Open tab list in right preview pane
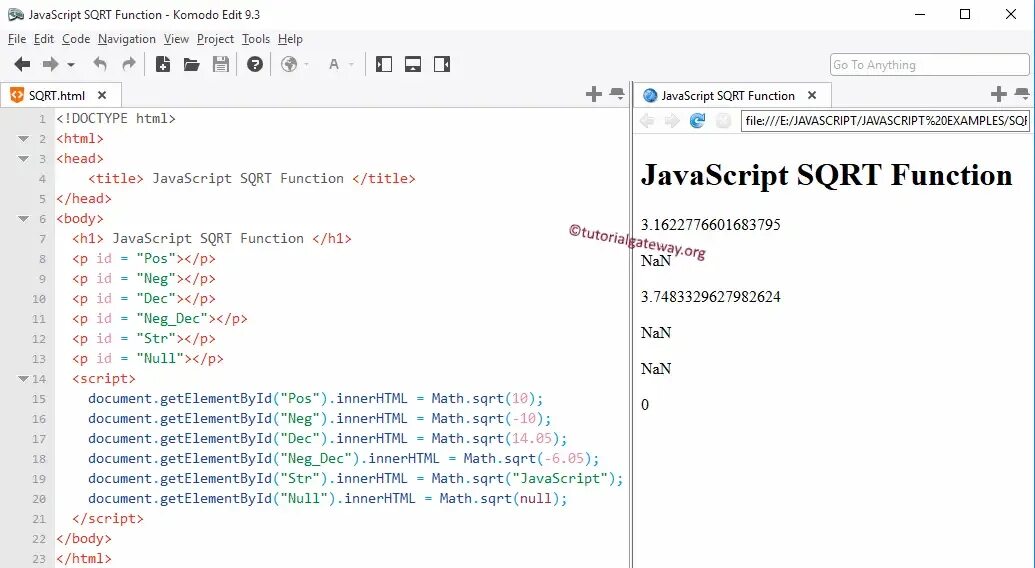Viewport: 1035px width, 568px height. coord(1022,94)
